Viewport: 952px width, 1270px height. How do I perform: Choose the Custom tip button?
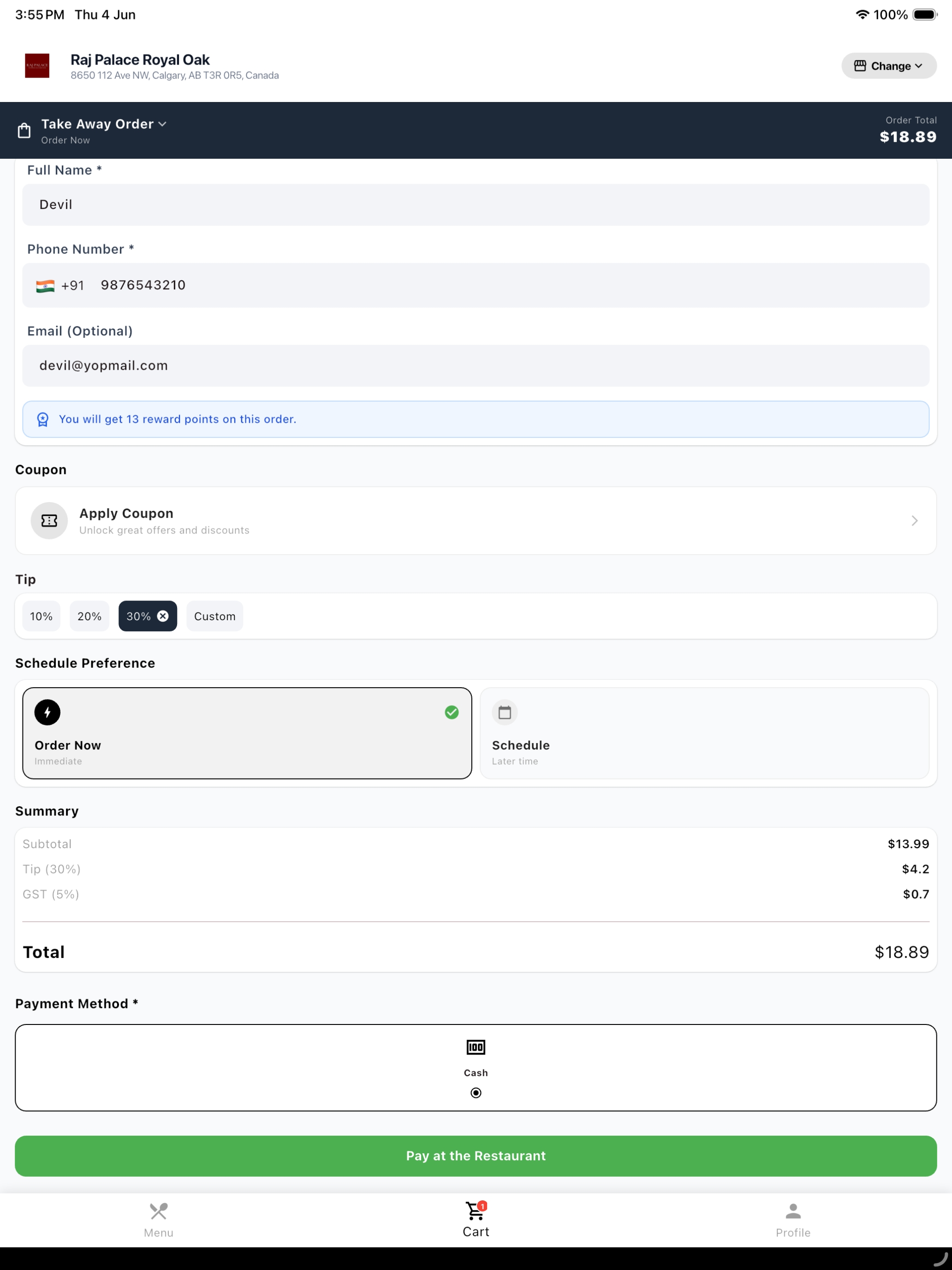(x=214, y=616)
